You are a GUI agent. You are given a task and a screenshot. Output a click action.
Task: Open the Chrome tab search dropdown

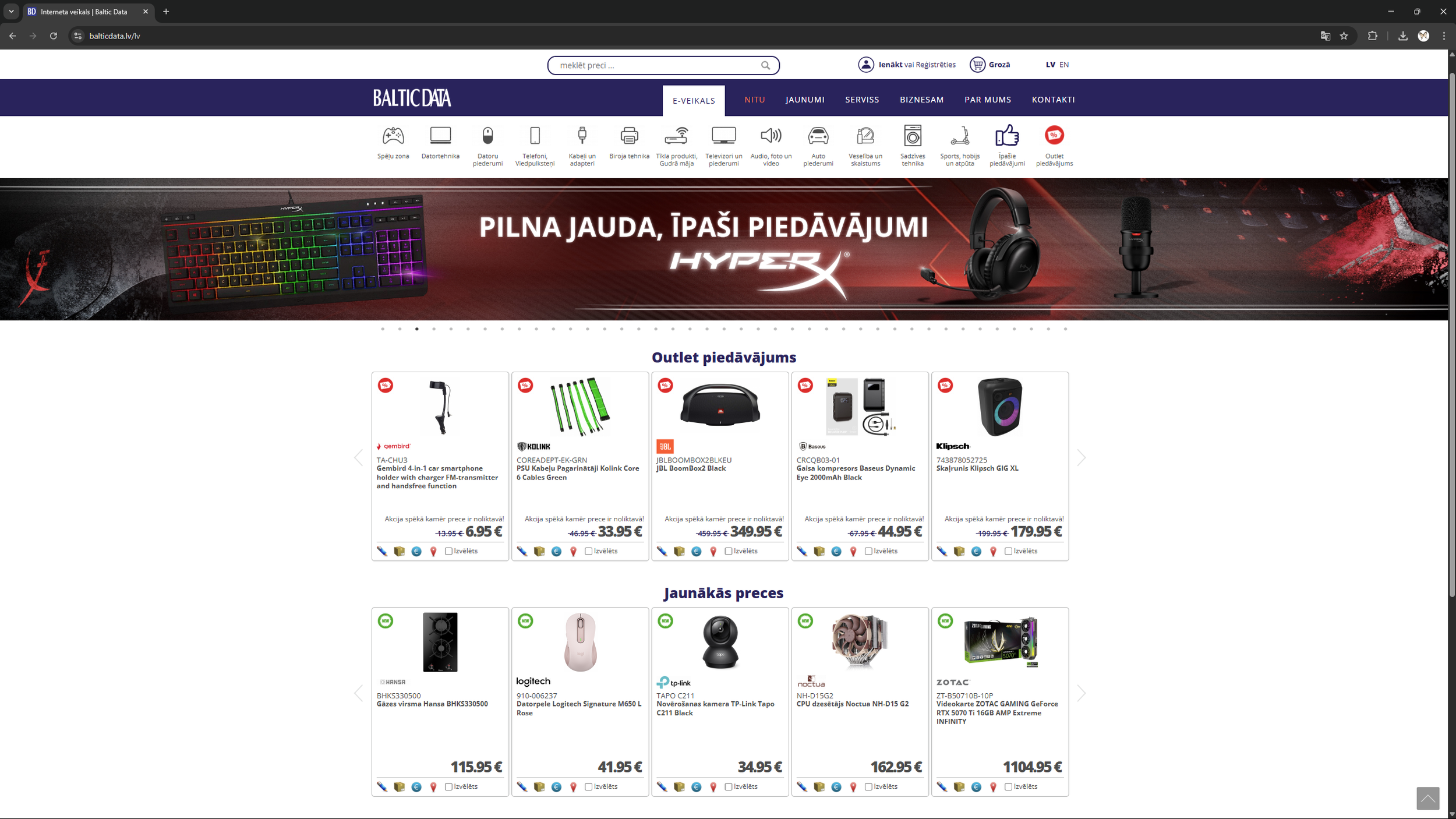tap(11, 12)
